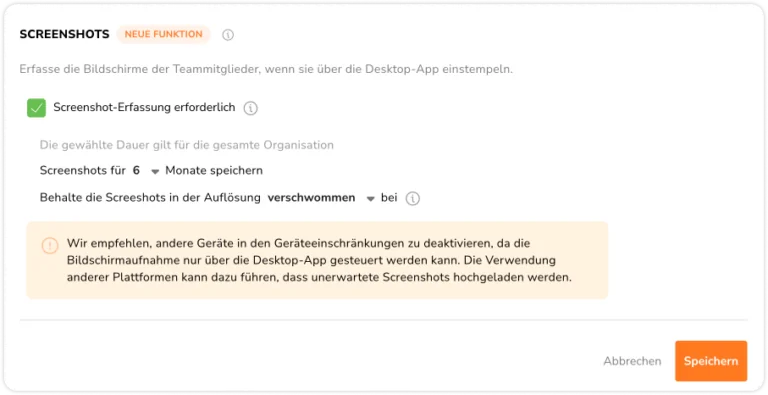
Task: Click info icon beside Screenshot-Erfassung erforderlich
Action: pyautogui.click(x=251, y=108)
